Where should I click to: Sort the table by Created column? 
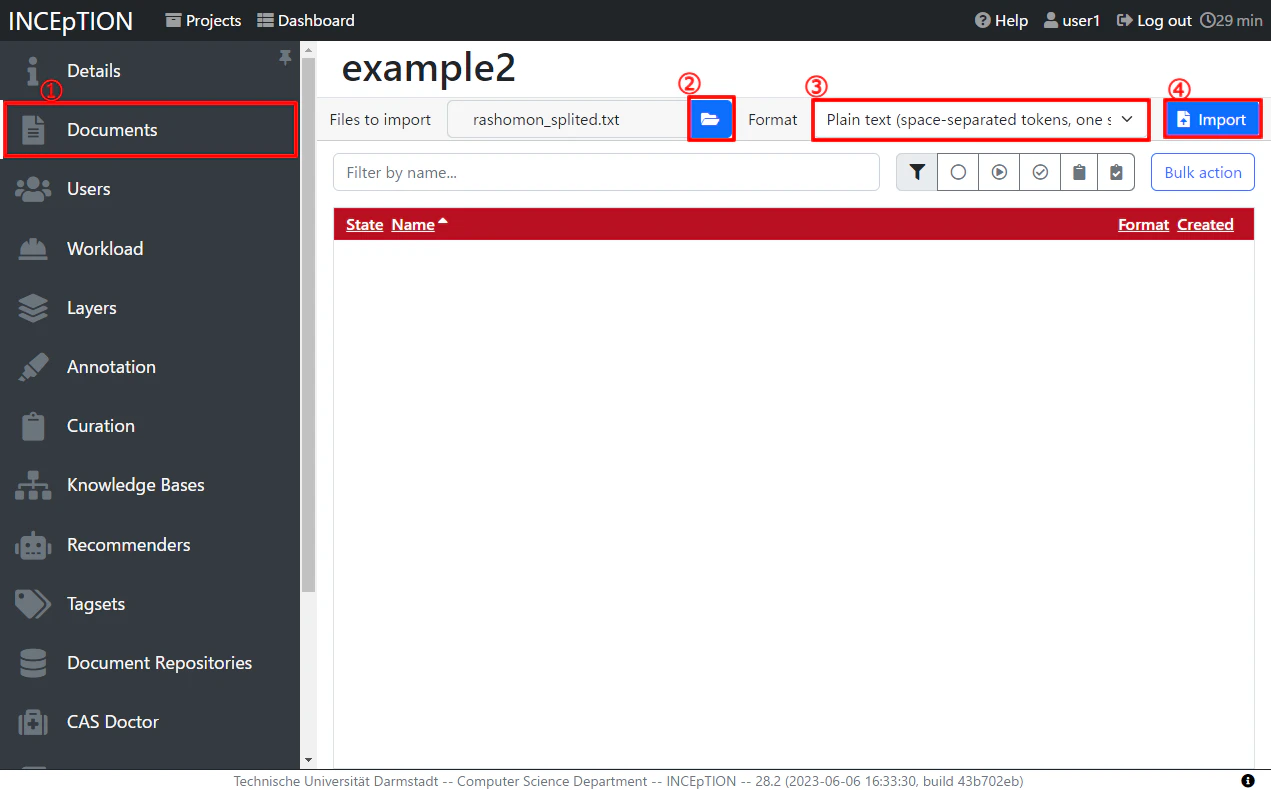(x=1205, y=224)
